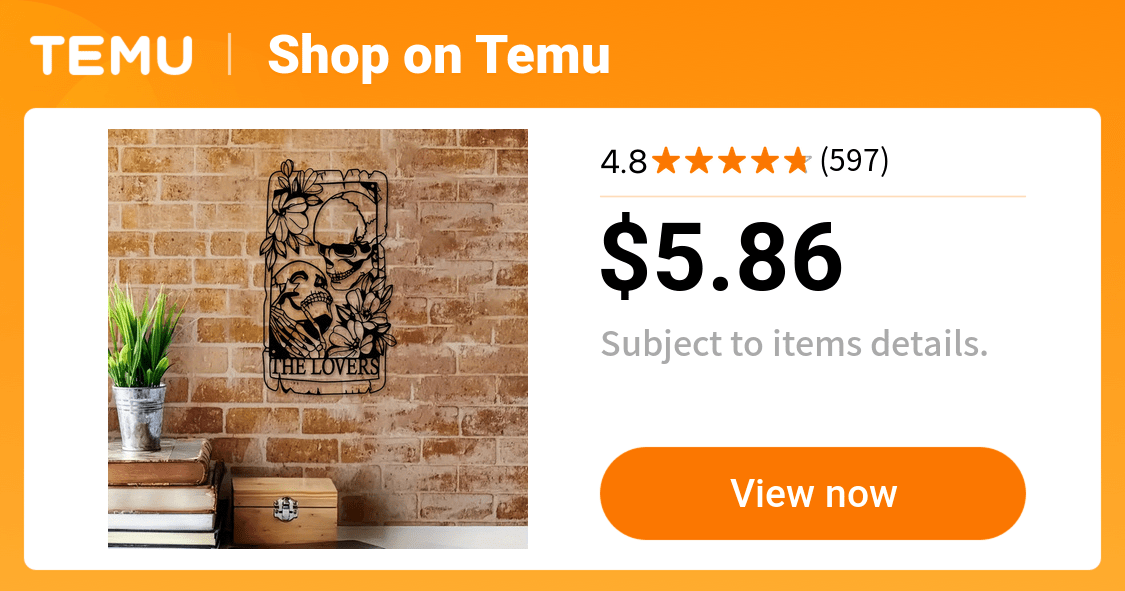Click the $5.86 price
This screenshot has width=1125, height=591.
(721, 257)
